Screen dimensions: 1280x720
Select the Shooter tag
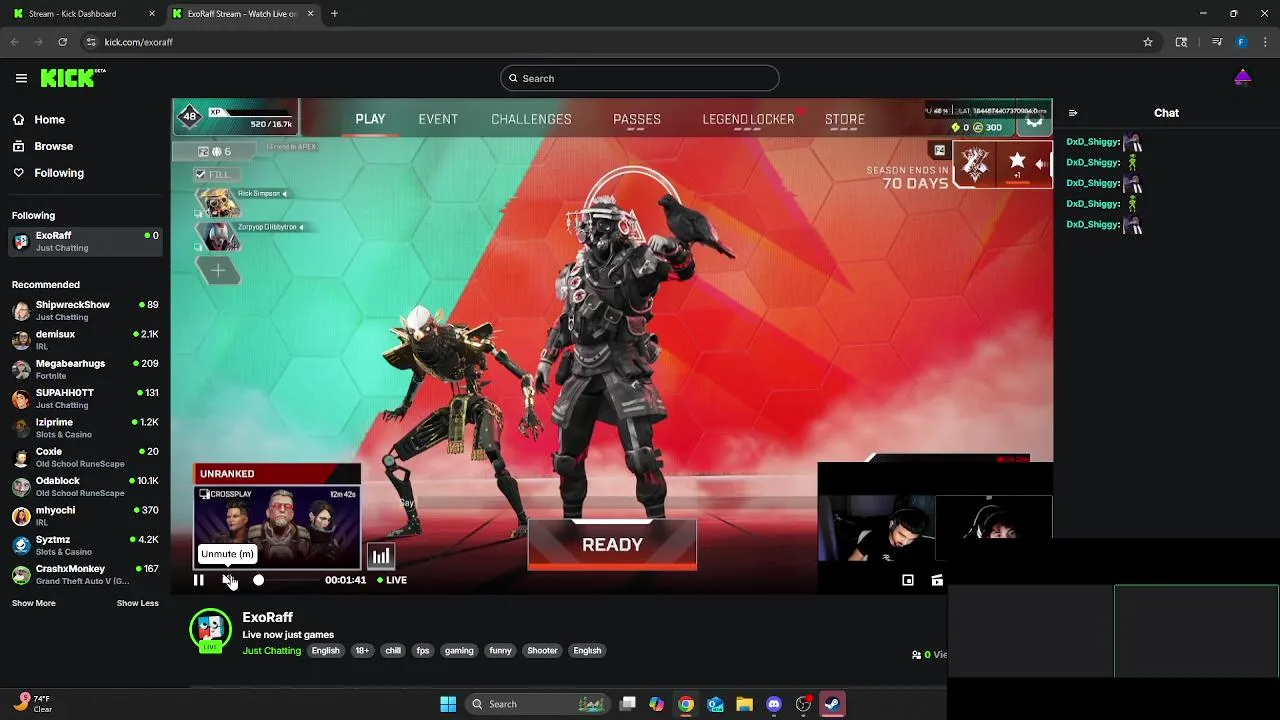542,651
